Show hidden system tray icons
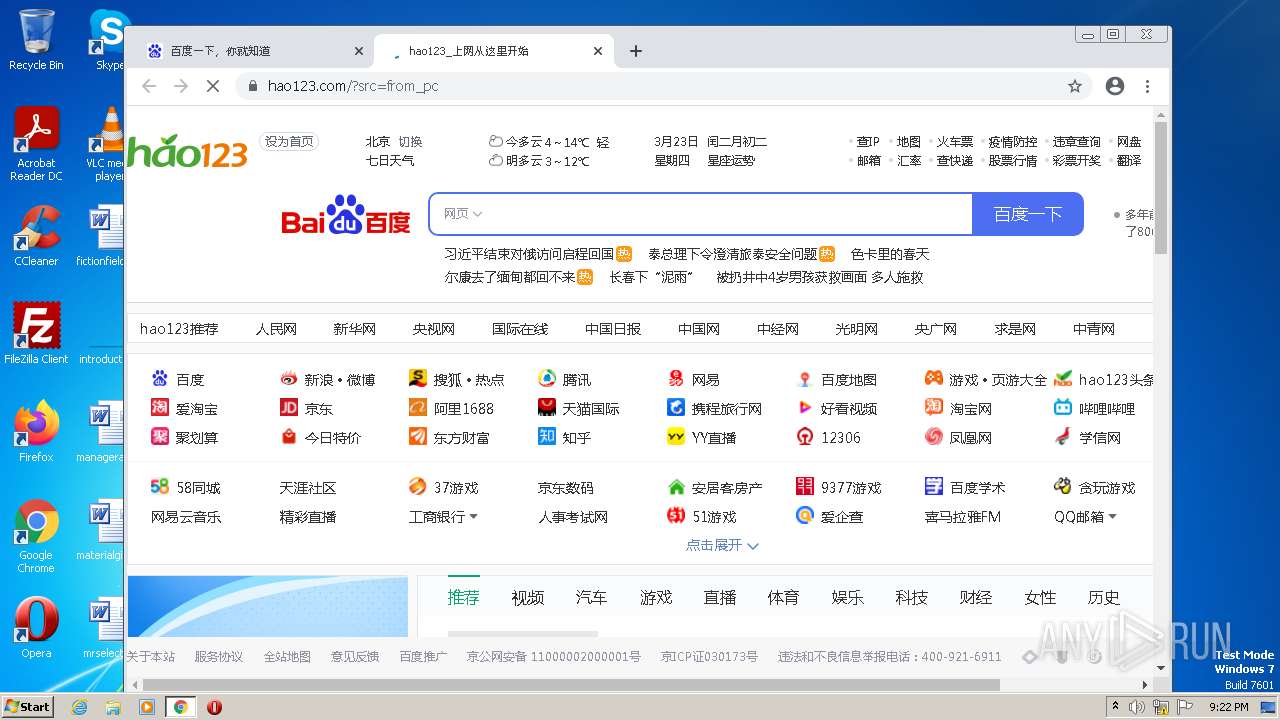This screenshot has height=720, width=1280. (1115, 706)
